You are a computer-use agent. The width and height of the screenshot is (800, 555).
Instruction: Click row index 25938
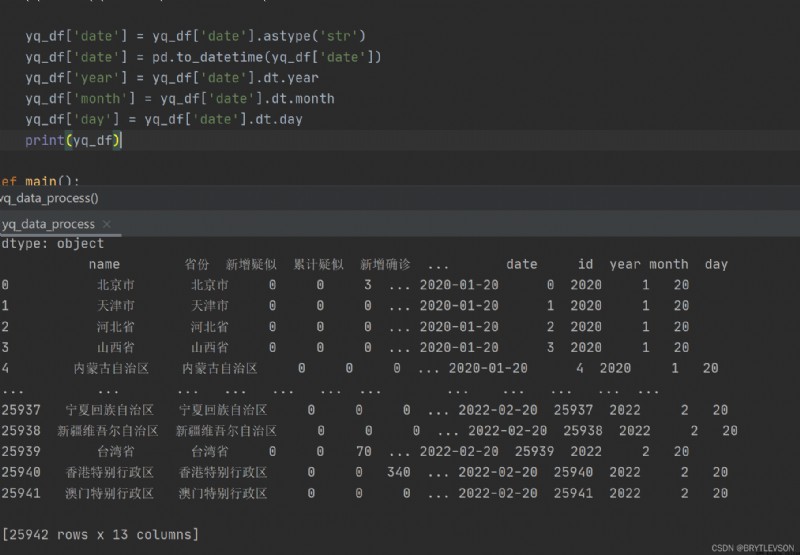20,431
